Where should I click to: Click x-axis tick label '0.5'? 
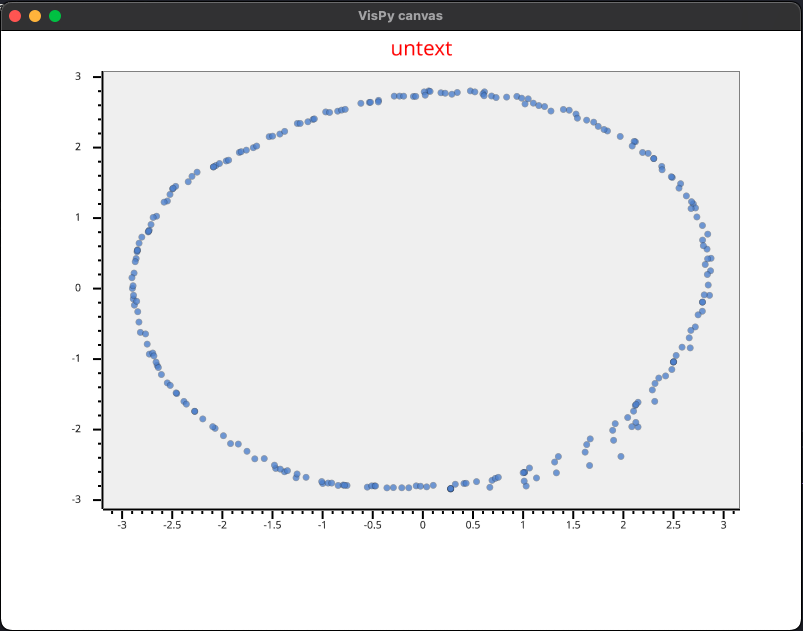[473, 525]
